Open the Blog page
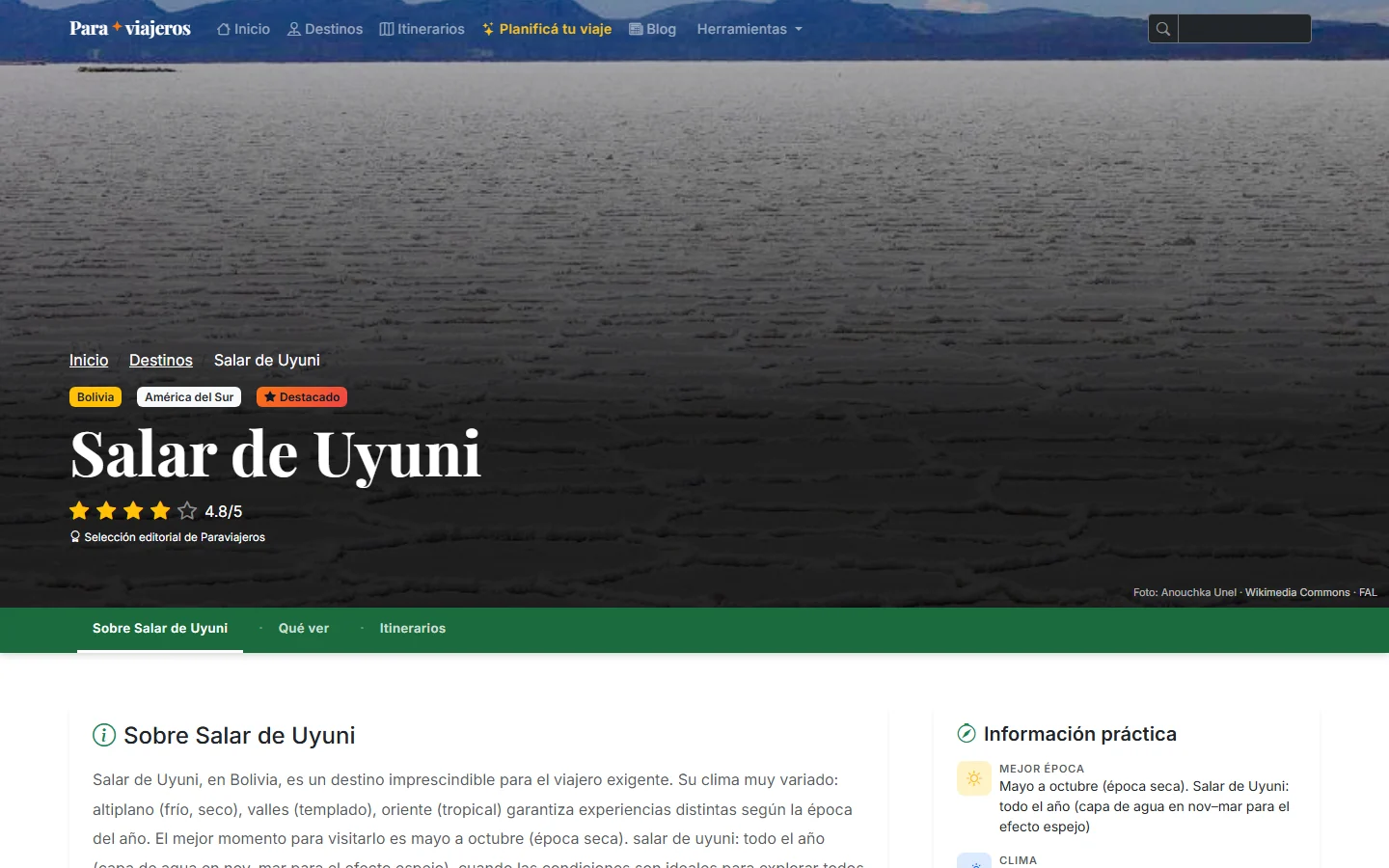 [x=653, y=29]
